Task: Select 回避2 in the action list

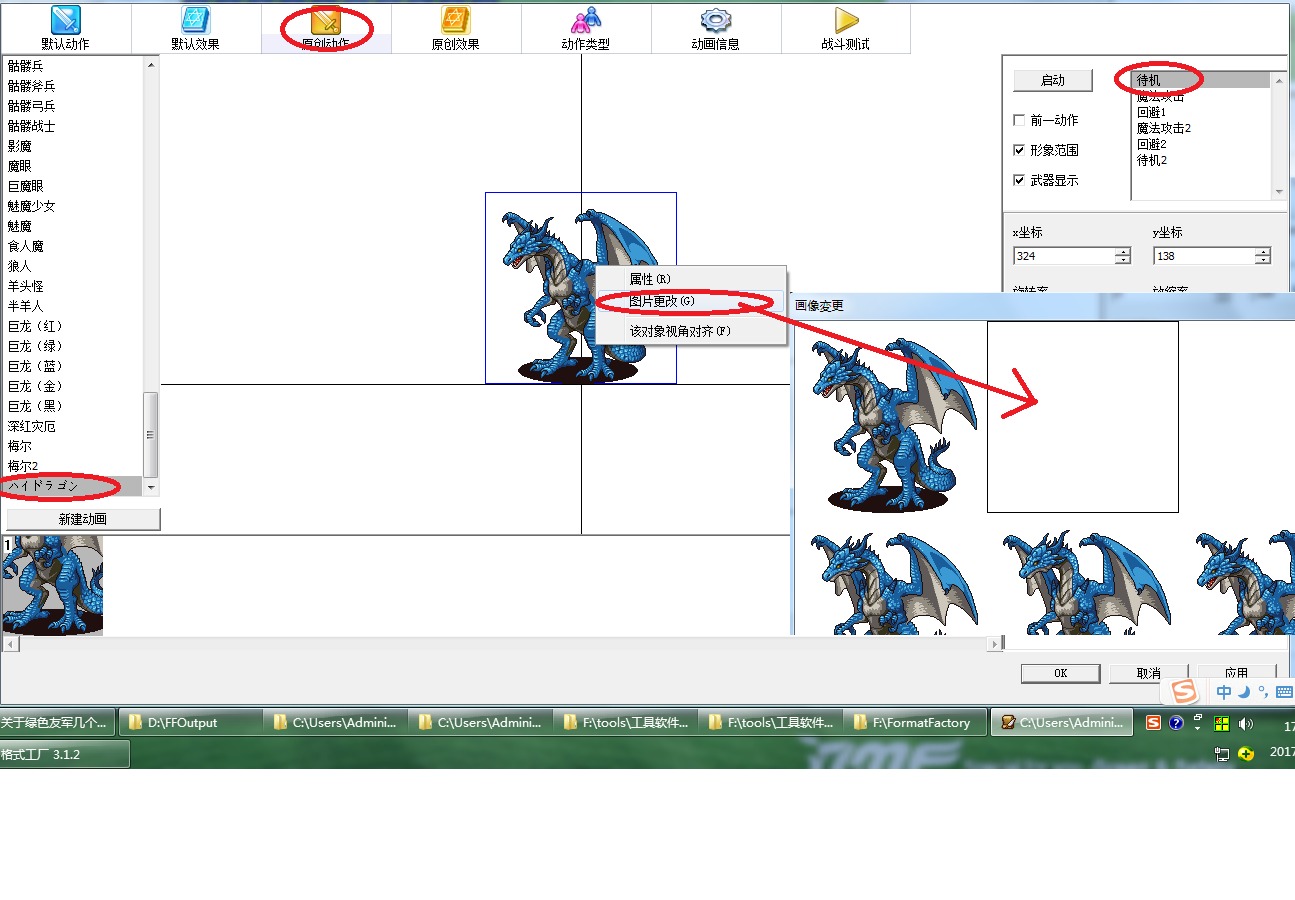Action: tap(1201, 144)
